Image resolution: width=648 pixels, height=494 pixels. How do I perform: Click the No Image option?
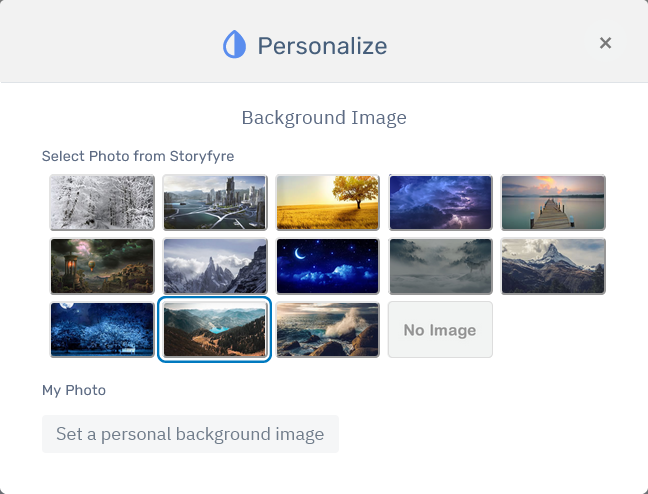[x=440, y=330]
